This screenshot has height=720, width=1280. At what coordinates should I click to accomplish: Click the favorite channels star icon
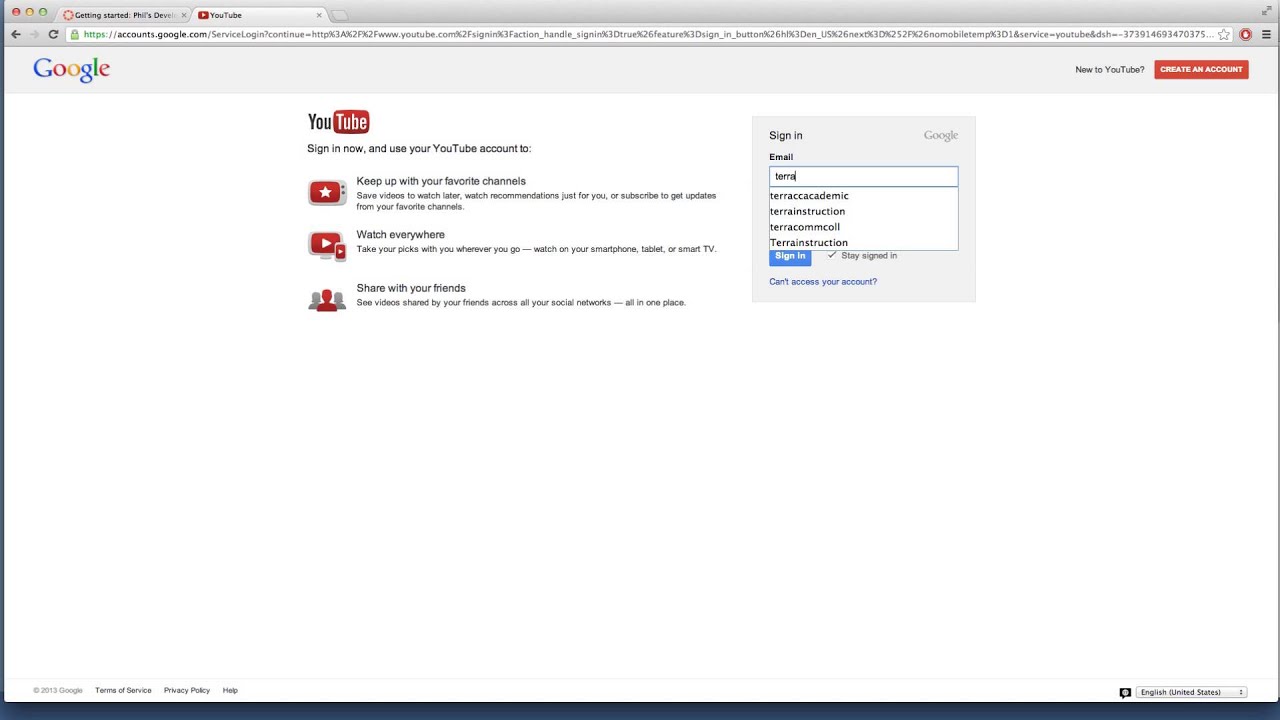pos(327,192)
